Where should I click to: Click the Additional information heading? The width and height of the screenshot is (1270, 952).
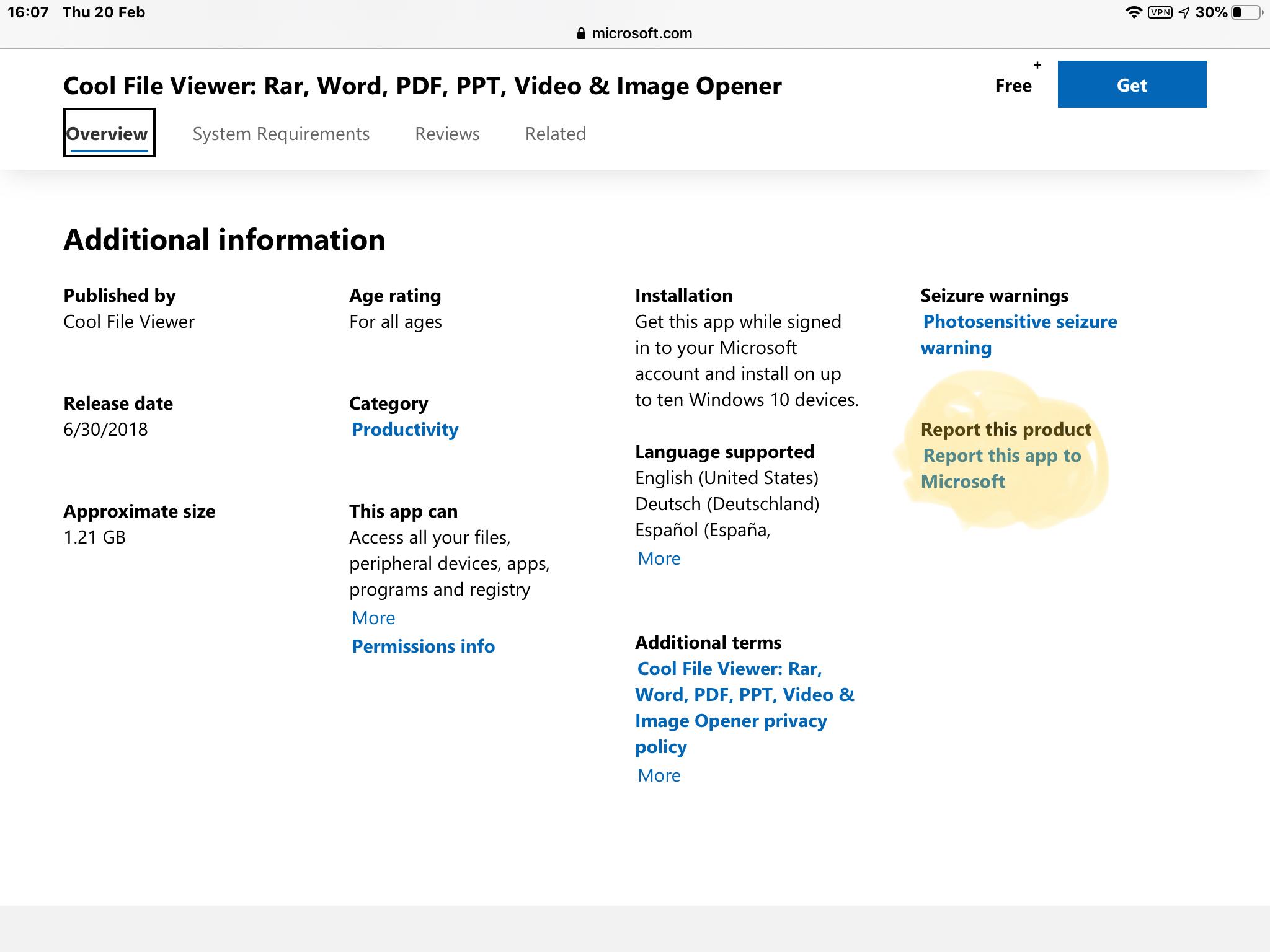click(x=224, y=240)
